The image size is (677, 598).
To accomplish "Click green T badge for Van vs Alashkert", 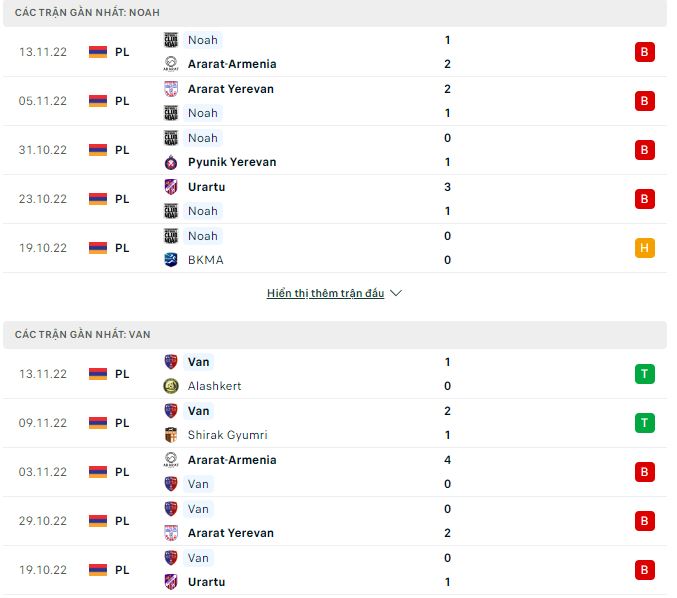I will 644,374.
